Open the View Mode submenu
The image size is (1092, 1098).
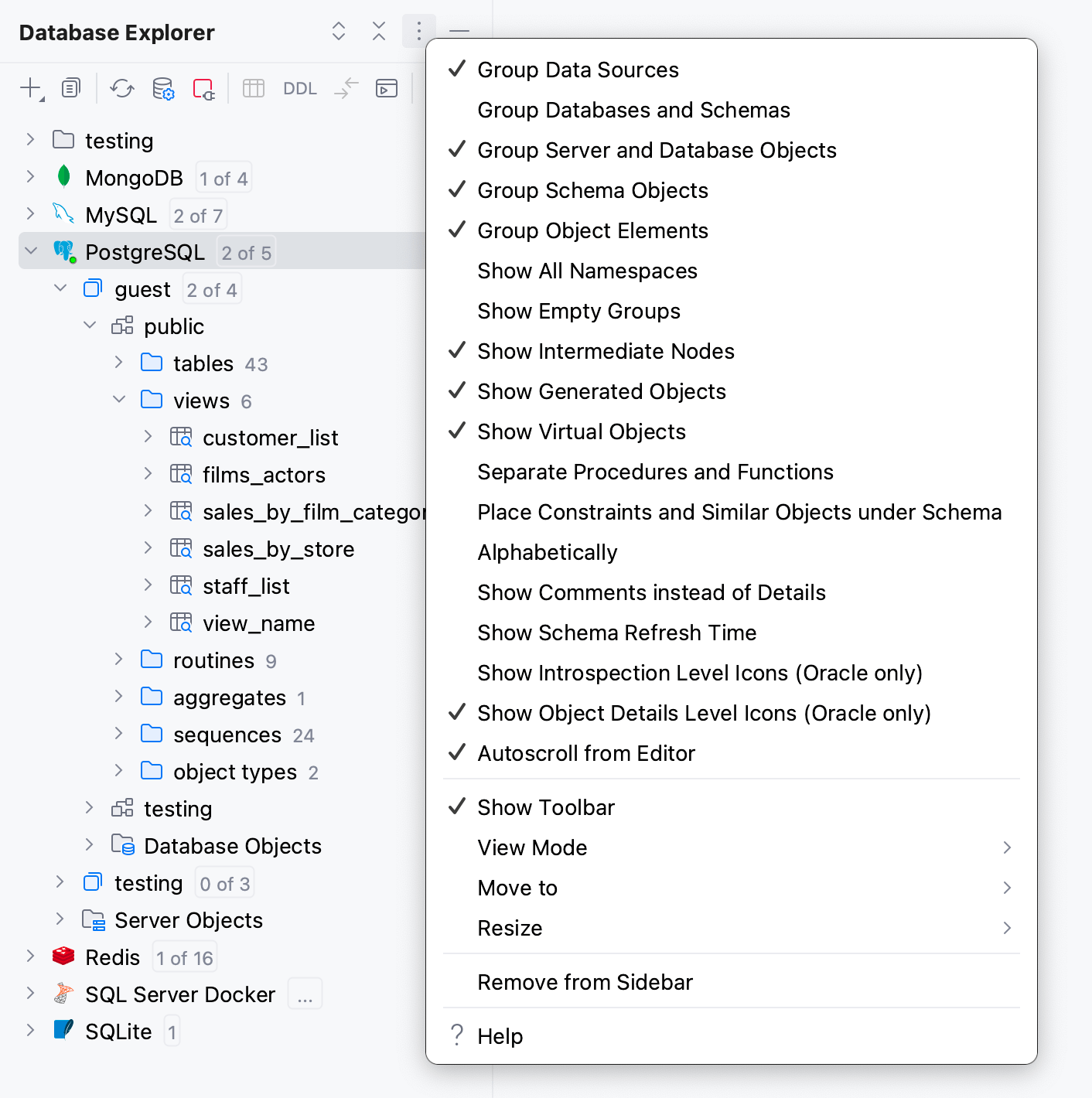731,847
